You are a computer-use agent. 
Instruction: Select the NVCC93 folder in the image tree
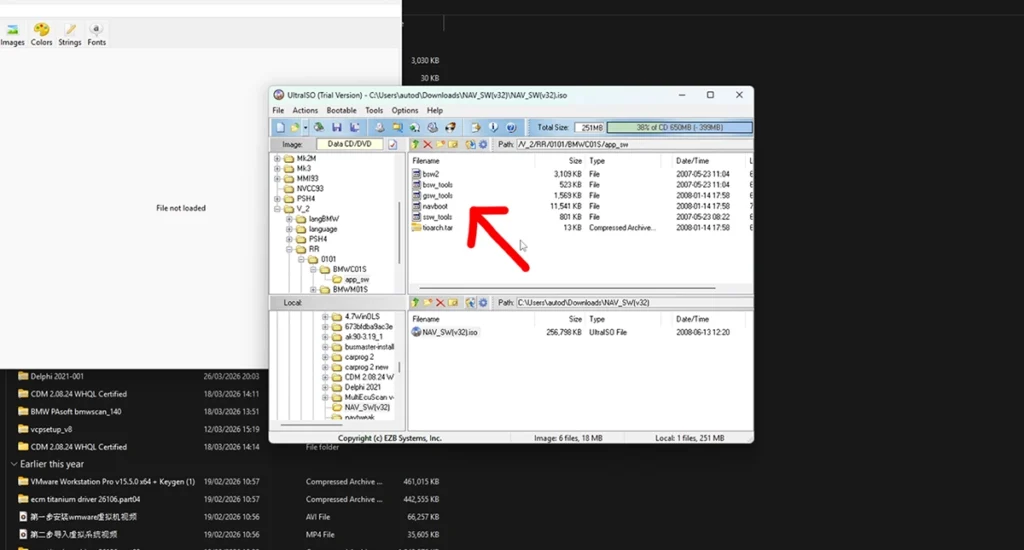pos(310,189)
